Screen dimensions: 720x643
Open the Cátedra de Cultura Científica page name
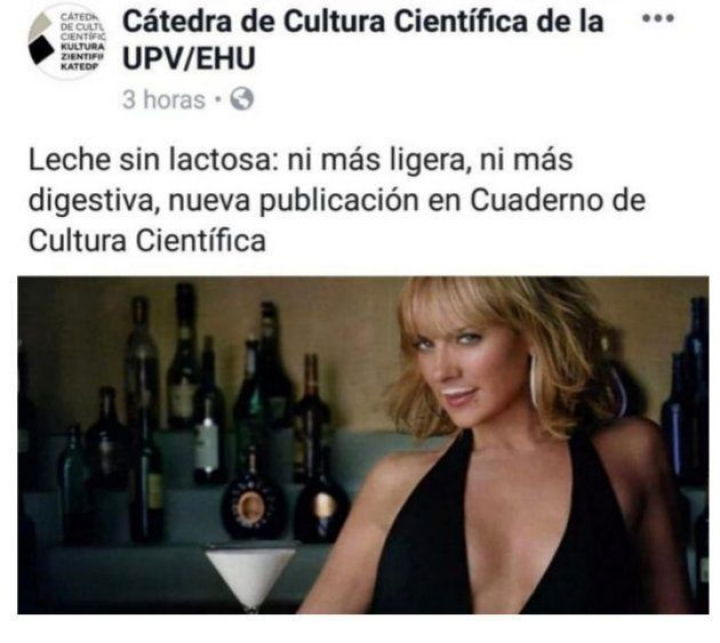[363, 40]
